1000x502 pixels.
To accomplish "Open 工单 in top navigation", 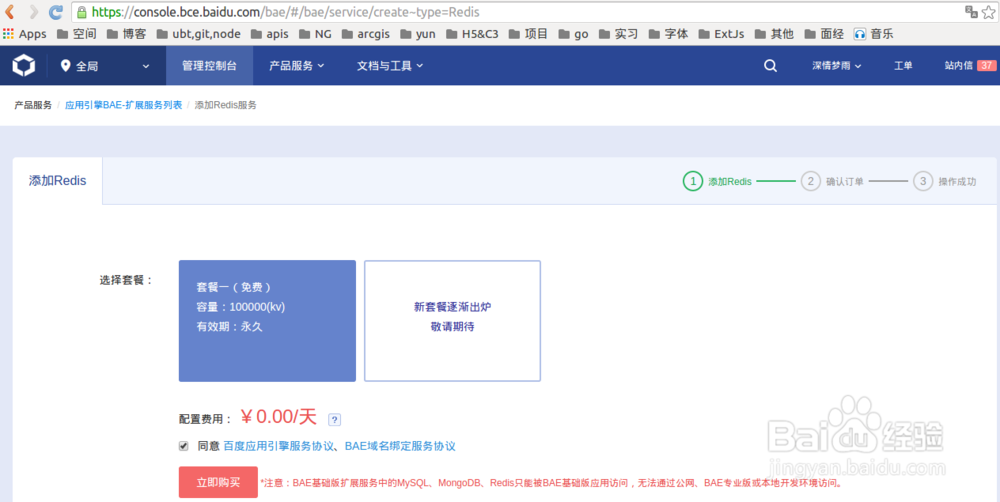I will pyautogui.click(x=903, y=66).
